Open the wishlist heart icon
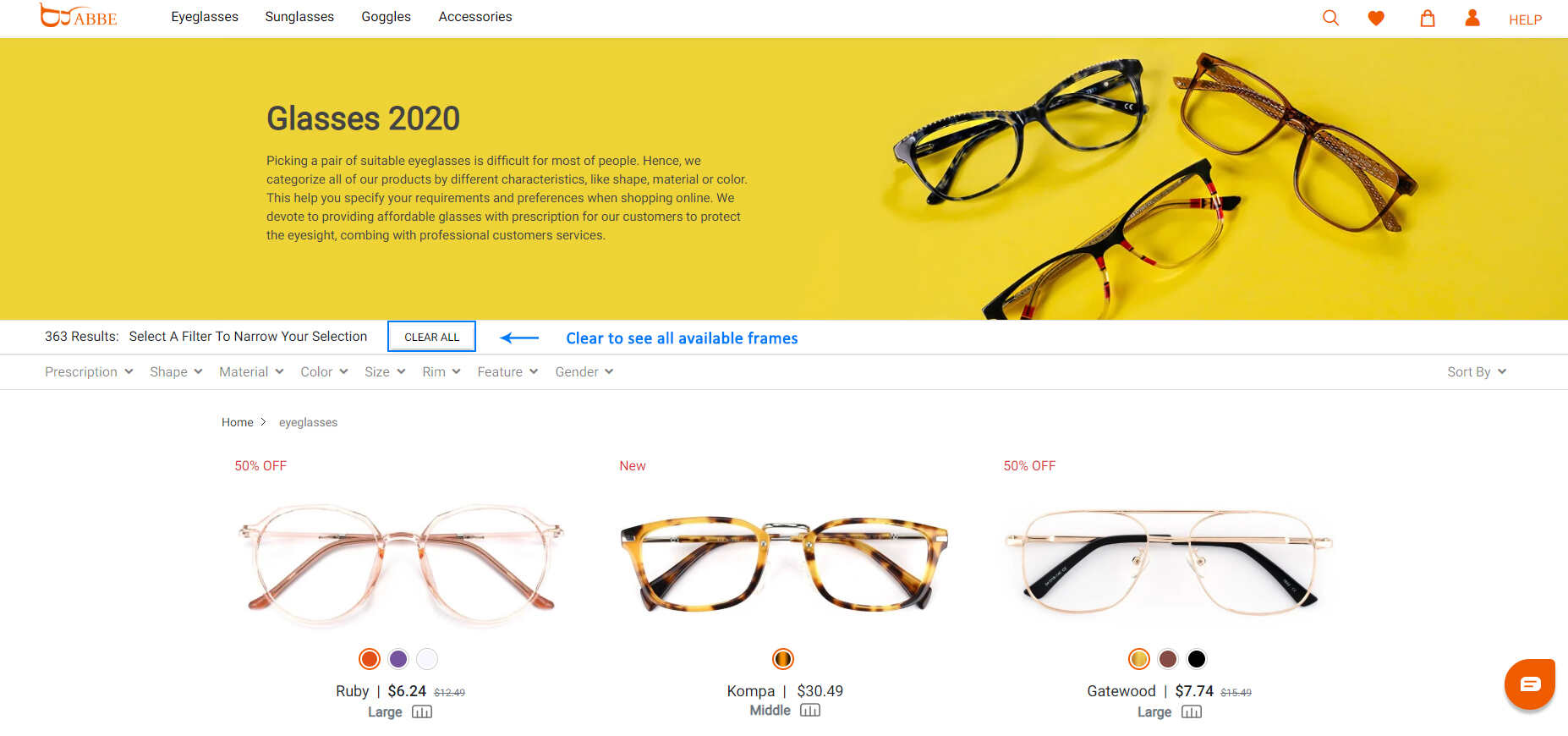1568x736 pixels. click(1376, 18)
